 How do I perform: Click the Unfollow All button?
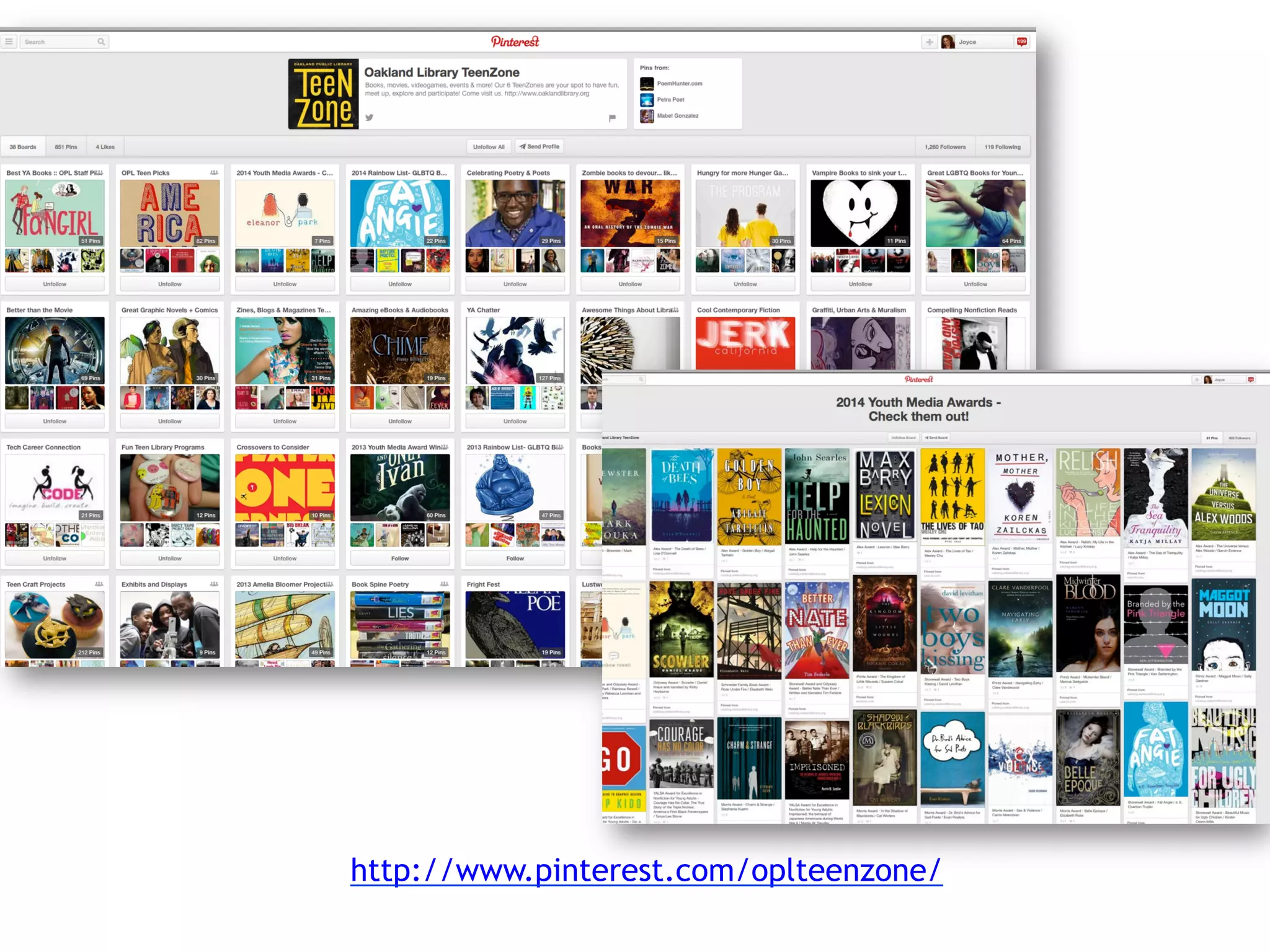(489, 147)
